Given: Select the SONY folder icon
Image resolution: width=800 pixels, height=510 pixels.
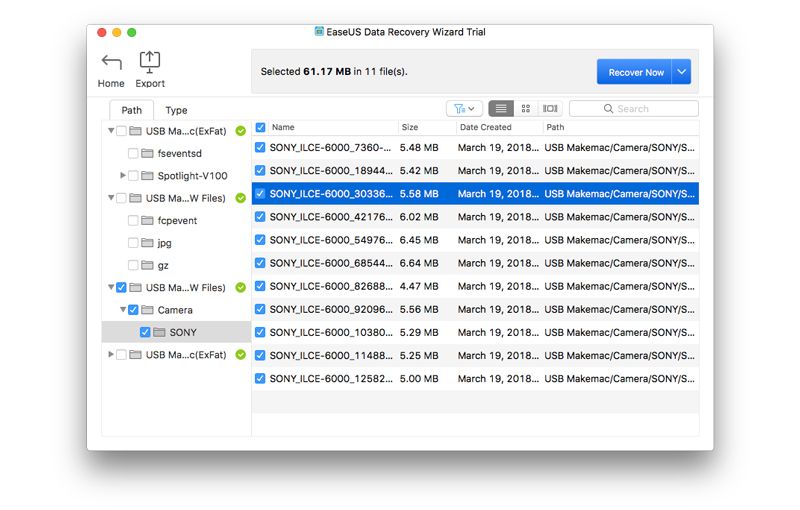Looking at the screenshot, I should pyautogui.click(x=159, y=332).
